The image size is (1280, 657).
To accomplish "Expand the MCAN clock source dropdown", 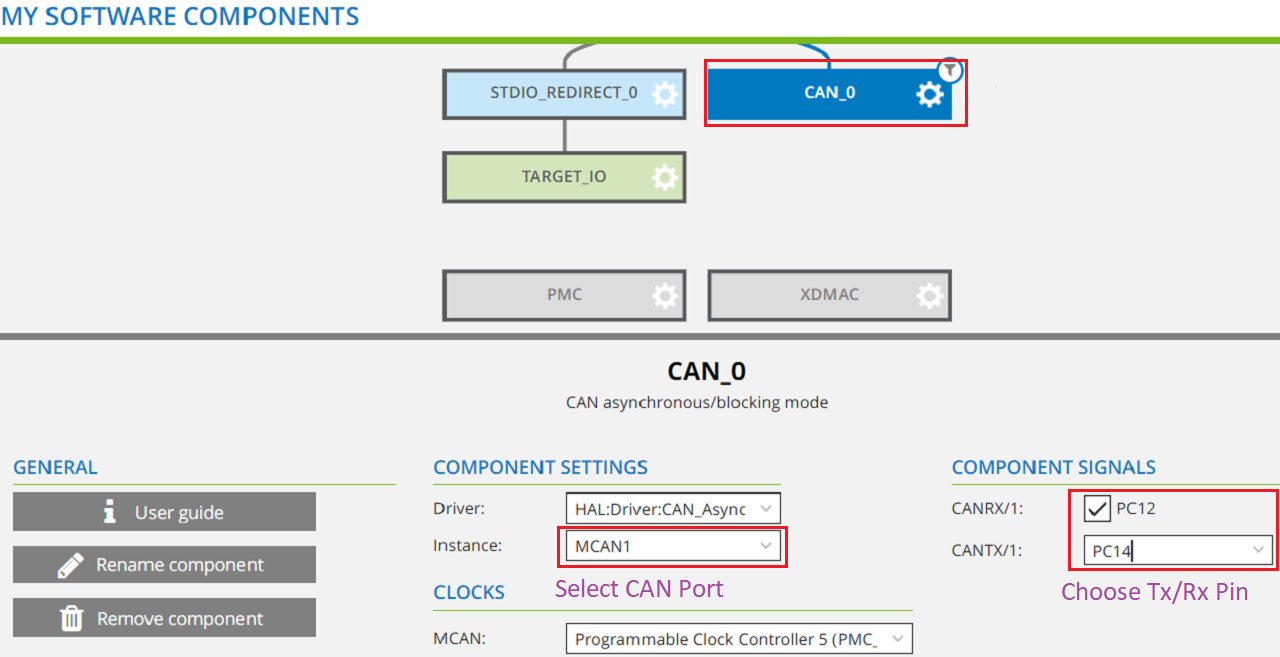I will click(x=897, y=639).
